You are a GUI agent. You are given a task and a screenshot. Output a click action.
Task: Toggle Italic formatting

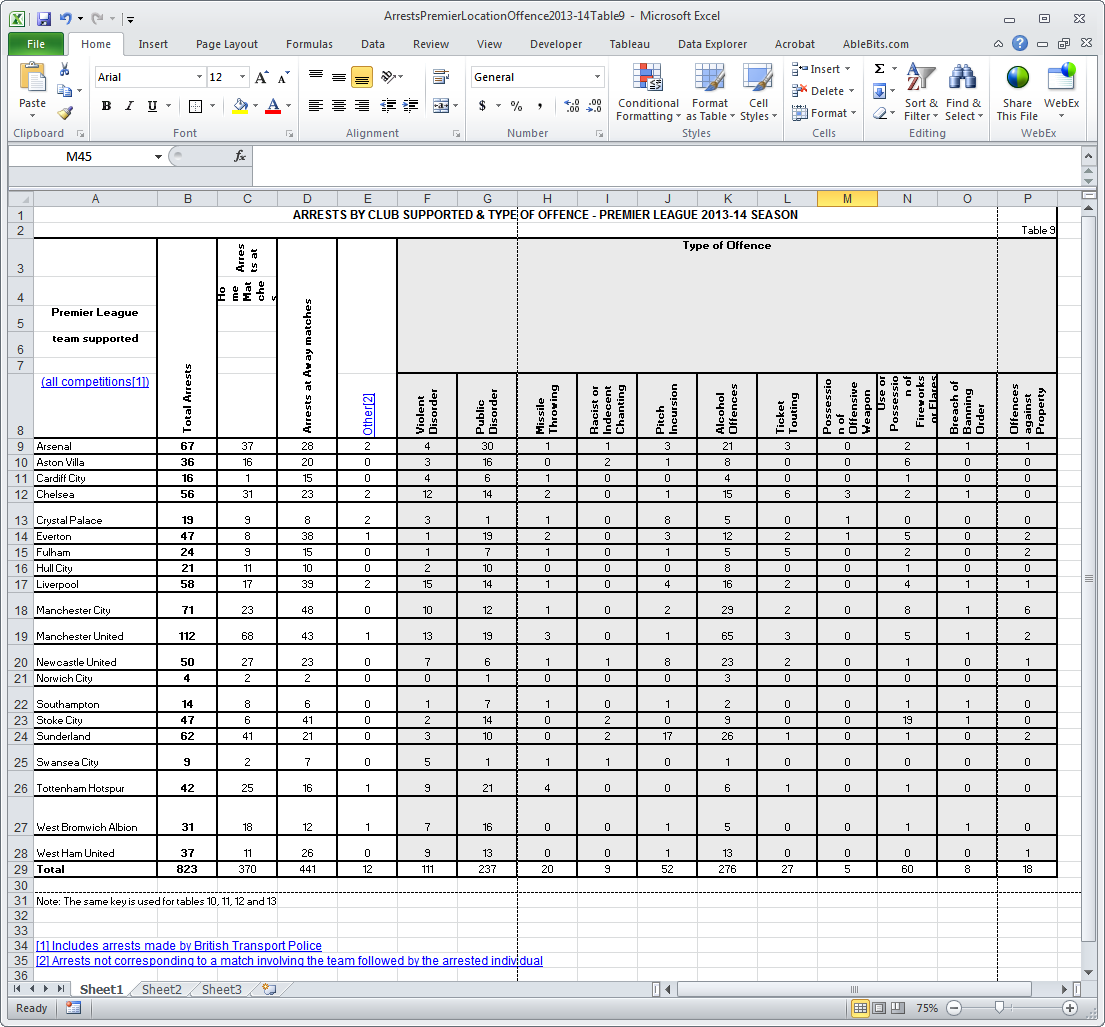coord(129,106)
